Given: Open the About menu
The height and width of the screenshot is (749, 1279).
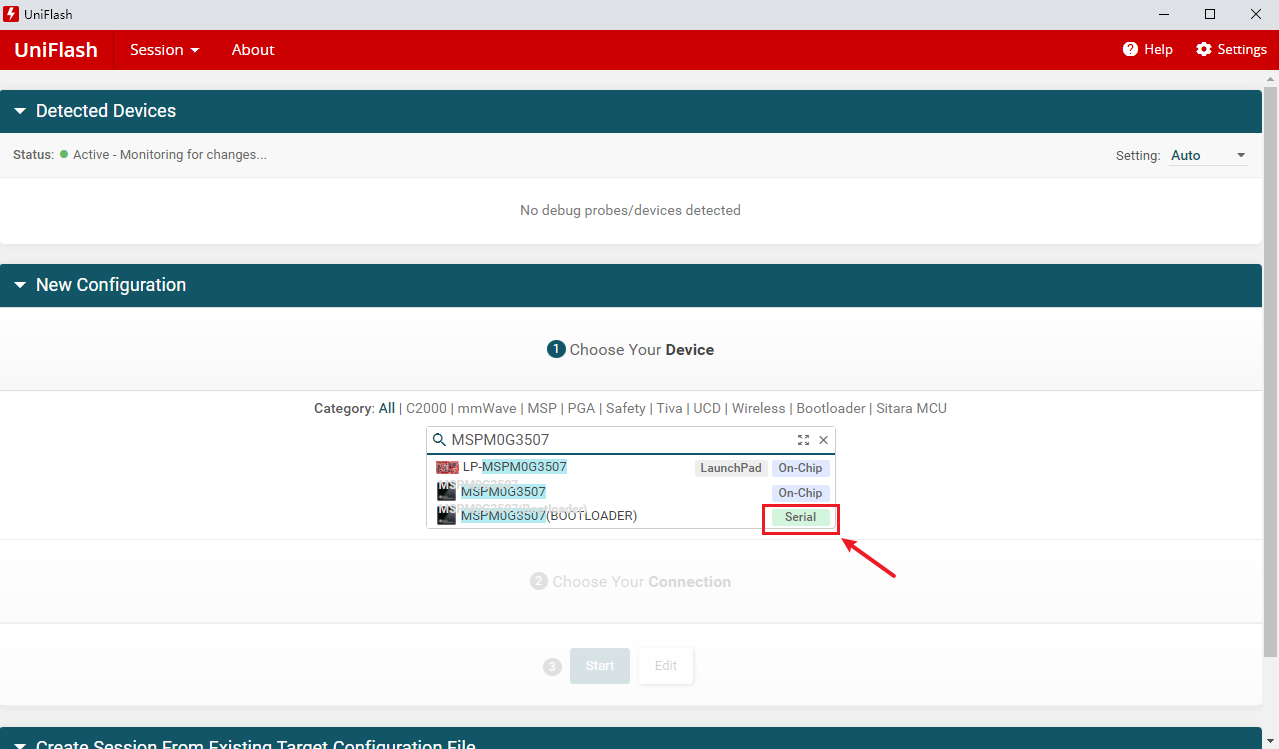Looking at the screenshot, I should point(253,49).
